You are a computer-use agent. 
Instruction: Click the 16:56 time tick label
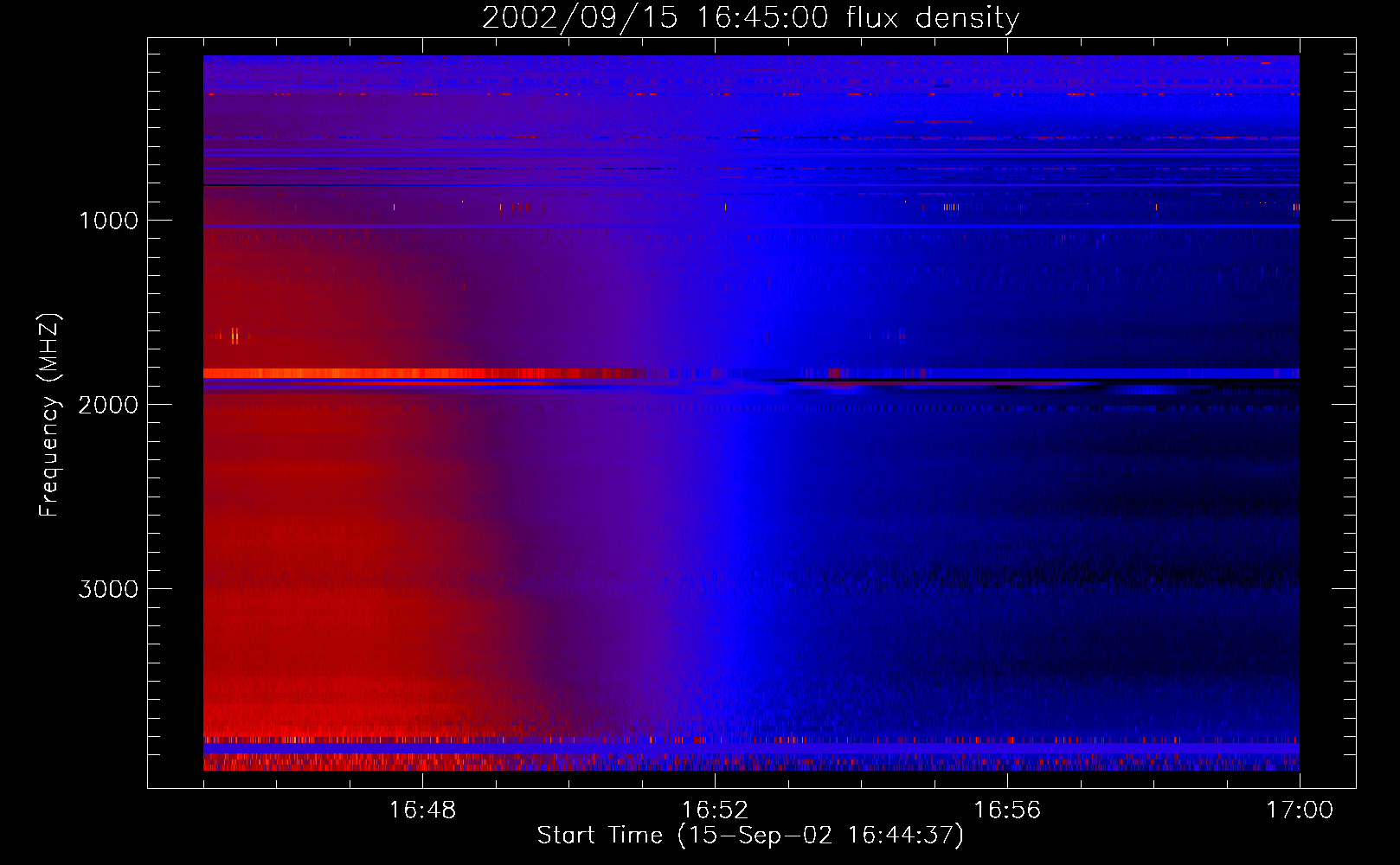[1007, 811]
